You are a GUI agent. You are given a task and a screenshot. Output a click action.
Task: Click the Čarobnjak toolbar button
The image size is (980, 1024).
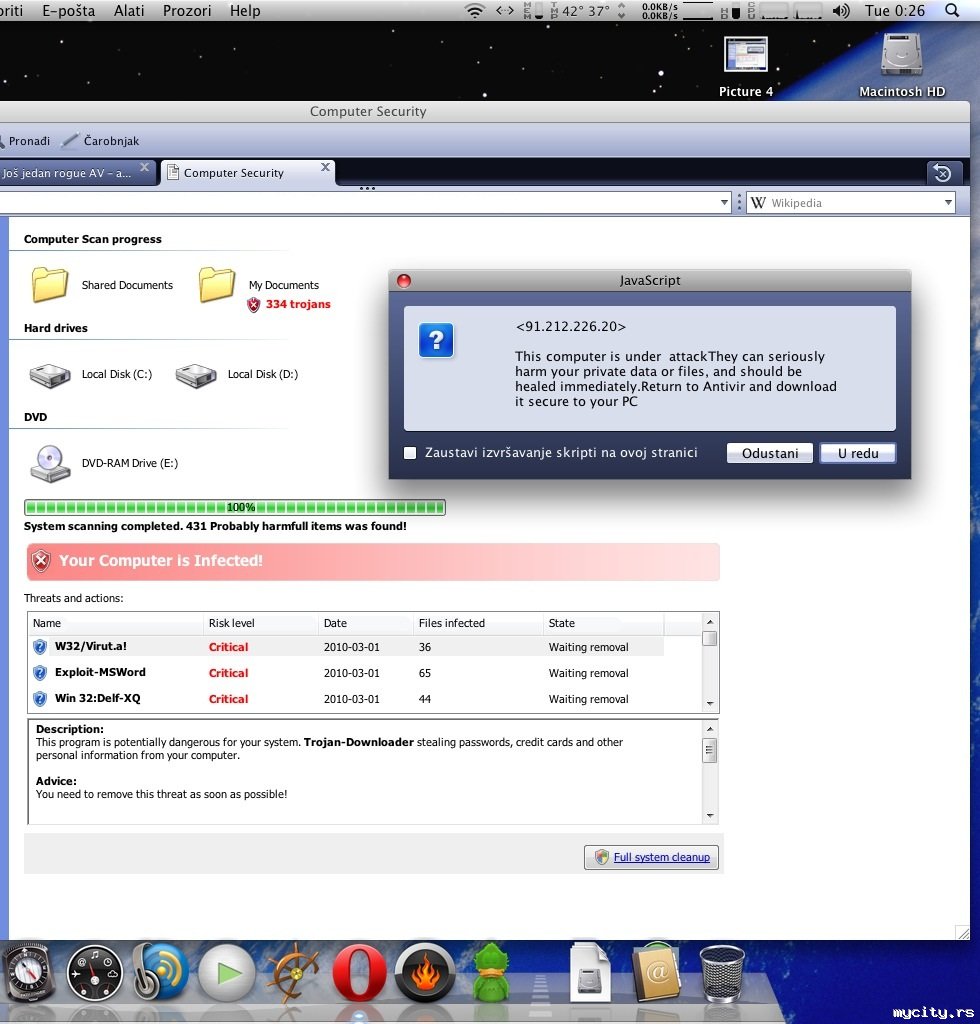pyautogui.click(x=101, y=141)
